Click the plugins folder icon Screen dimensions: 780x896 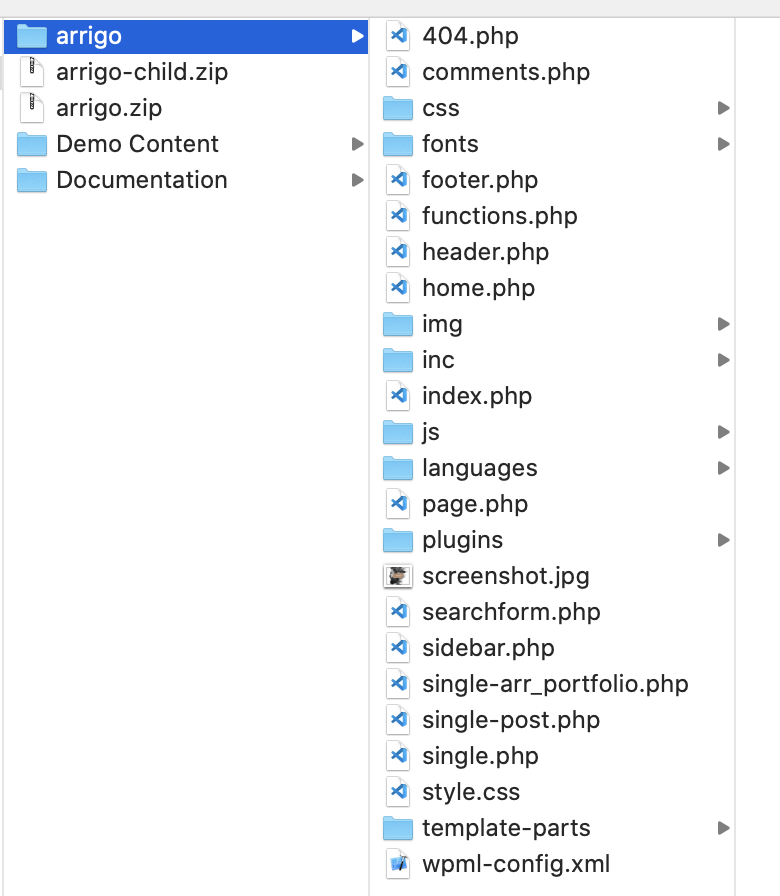[x=398, y=541]
